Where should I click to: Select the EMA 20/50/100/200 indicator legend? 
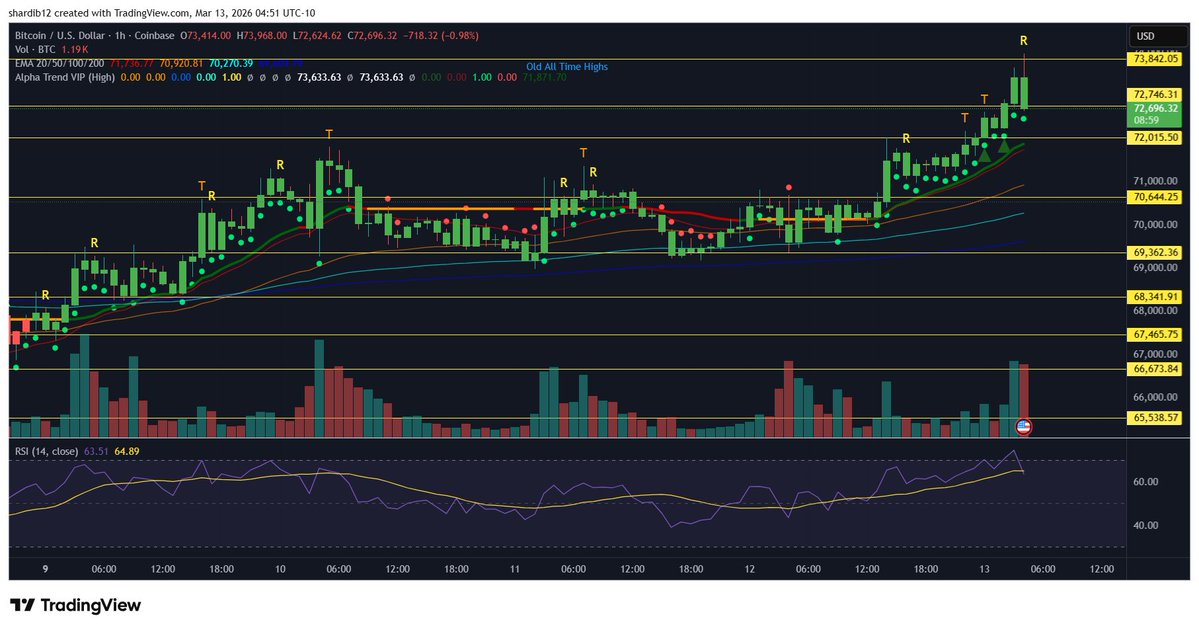coord(60,63)
